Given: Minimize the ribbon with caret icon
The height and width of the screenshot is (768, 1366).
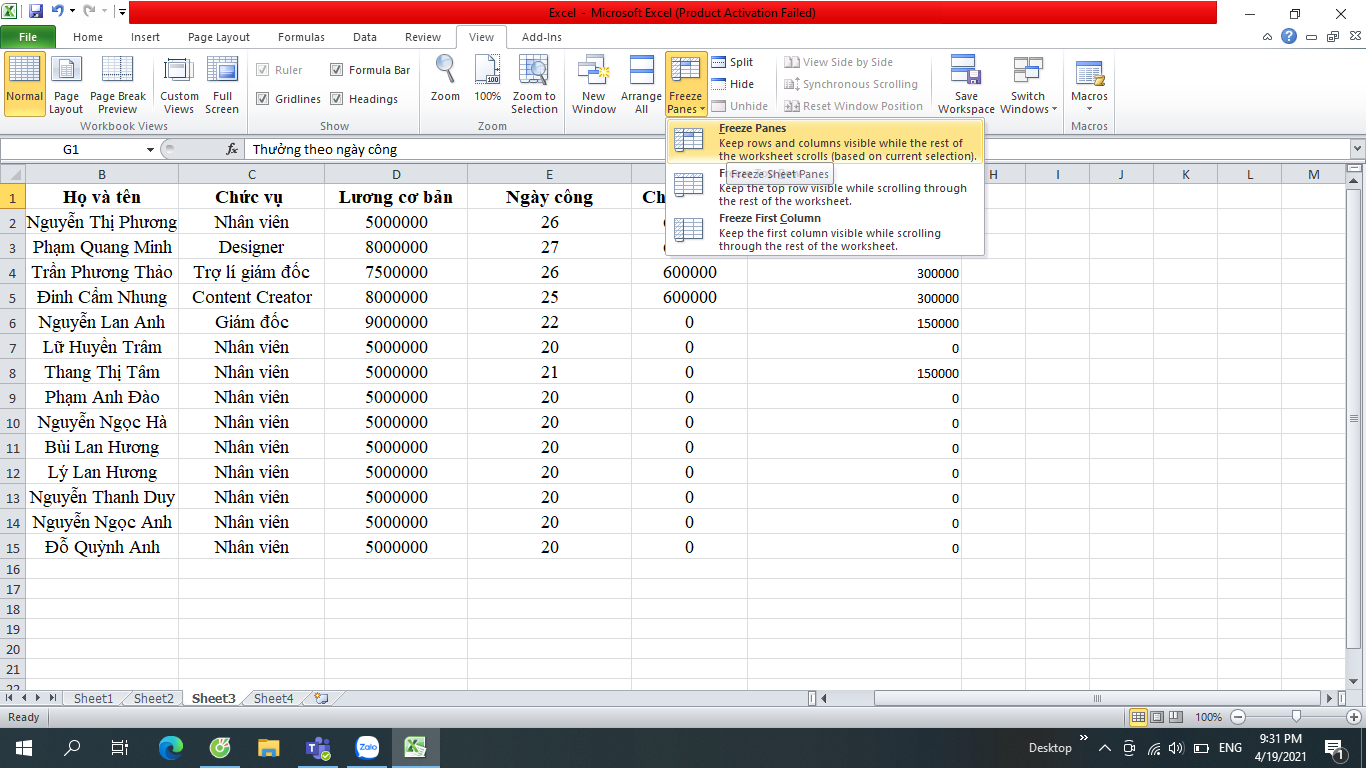Looking at the screenshot, I should point(1268,37).
